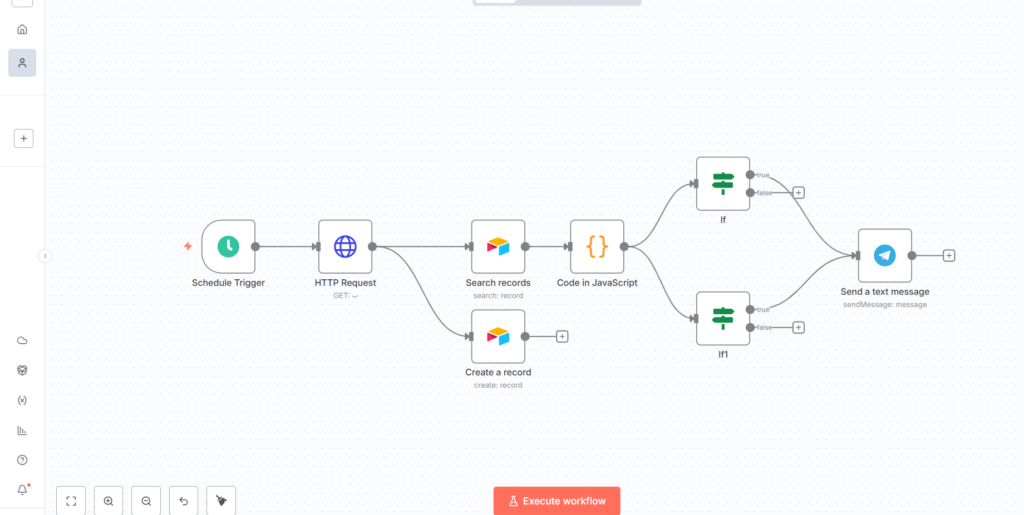Open the Schedule Trigger node
The width and height of the screenshot is (1024, 515).
pyautogui.click(x=228, y=246)
